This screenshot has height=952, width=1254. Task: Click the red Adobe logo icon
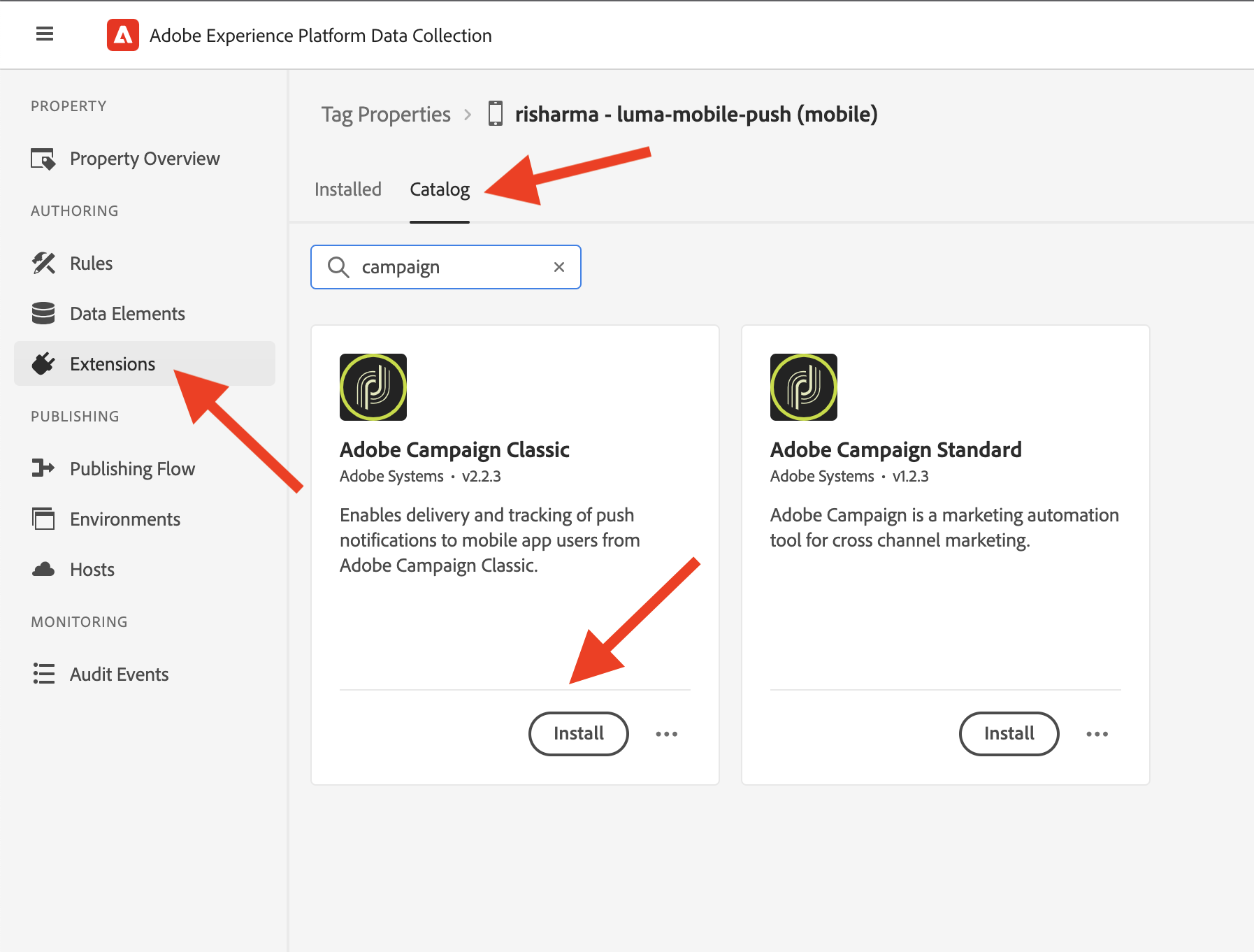click(123, 35)
